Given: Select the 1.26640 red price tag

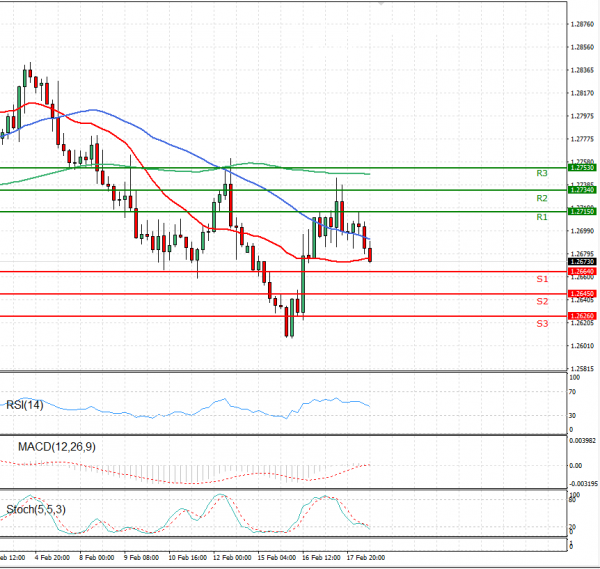Looking at the screenshot, I should (582, 271).
